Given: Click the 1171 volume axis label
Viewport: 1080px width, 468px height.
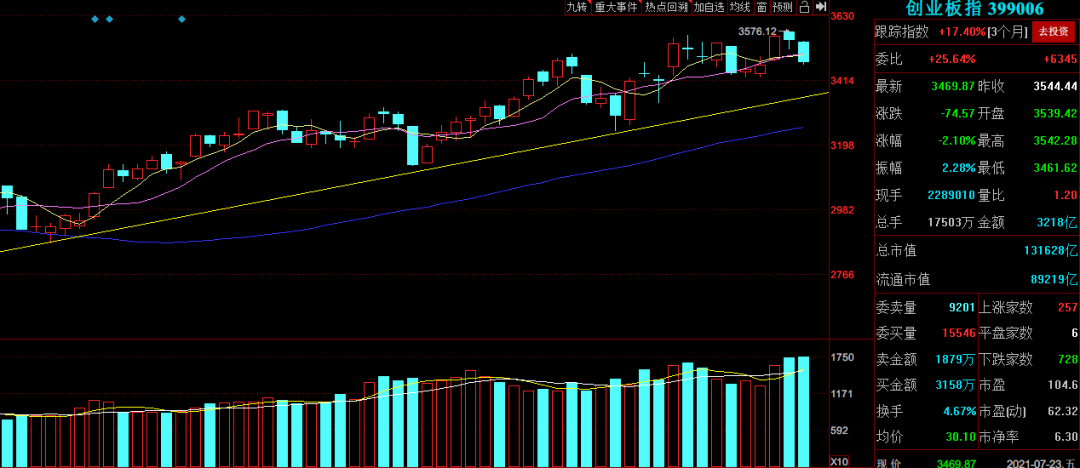Looking at the screenshot, I should tap(842, 394).
